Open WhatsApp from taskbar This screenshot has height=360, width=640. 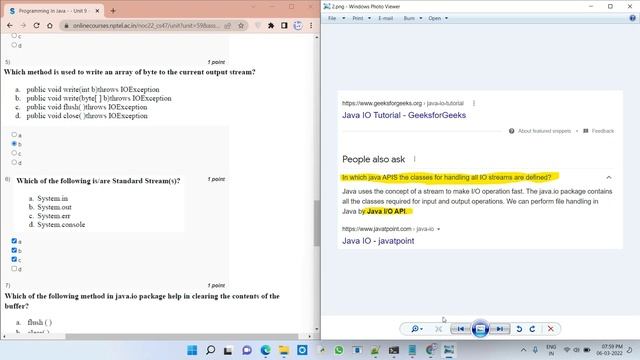point(339,350)
